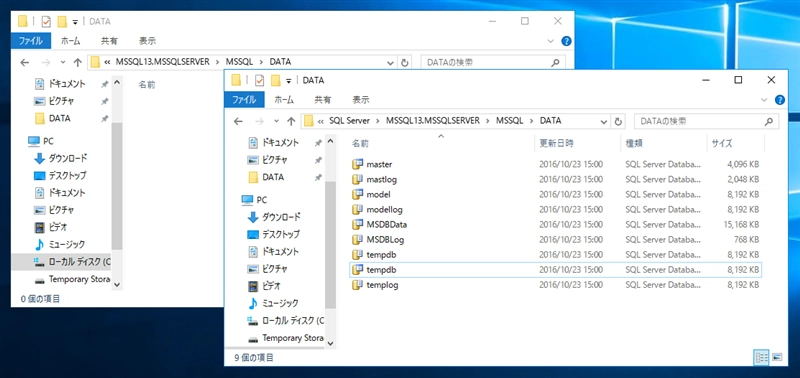Click MSSQL breadcrumb in front address bar
The width and height of the screenshot is (800, 378).
click(x=510, y=121)
